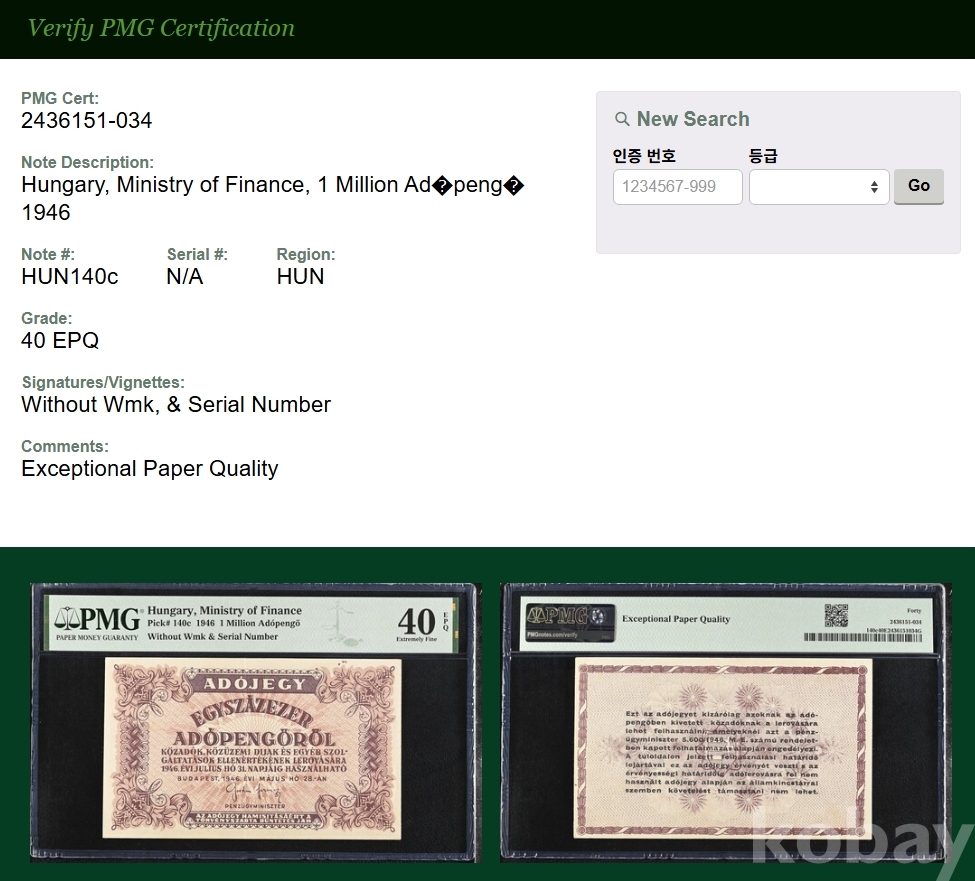This screenshot has width=975, height=881.
Task: Select the PMG Cert number 2436151-034
Action: [86, 121]
